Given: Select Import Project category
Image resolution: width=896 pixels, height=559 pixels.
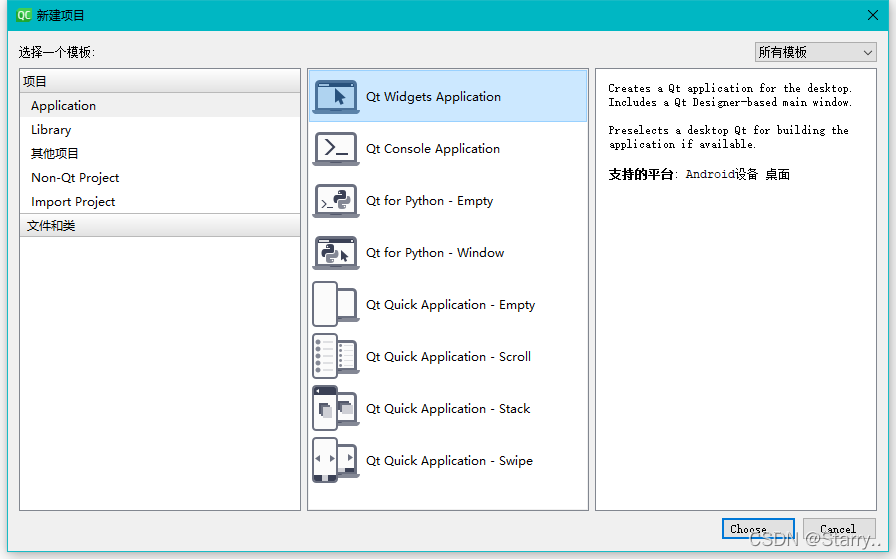Looking at the screenshot, I should point(159,202).
